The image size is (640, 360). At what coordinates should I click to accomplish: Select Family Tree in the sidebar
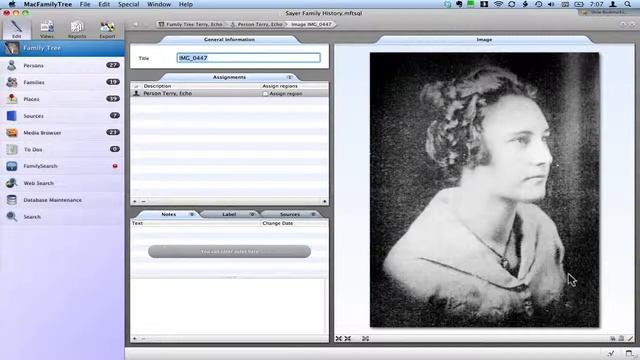tap(62, 48)
